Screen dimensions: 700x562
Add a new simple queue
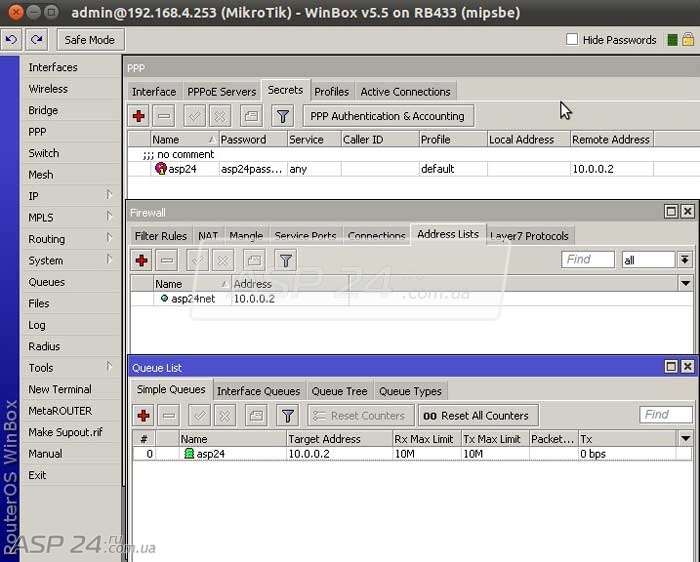click(143, 416)
